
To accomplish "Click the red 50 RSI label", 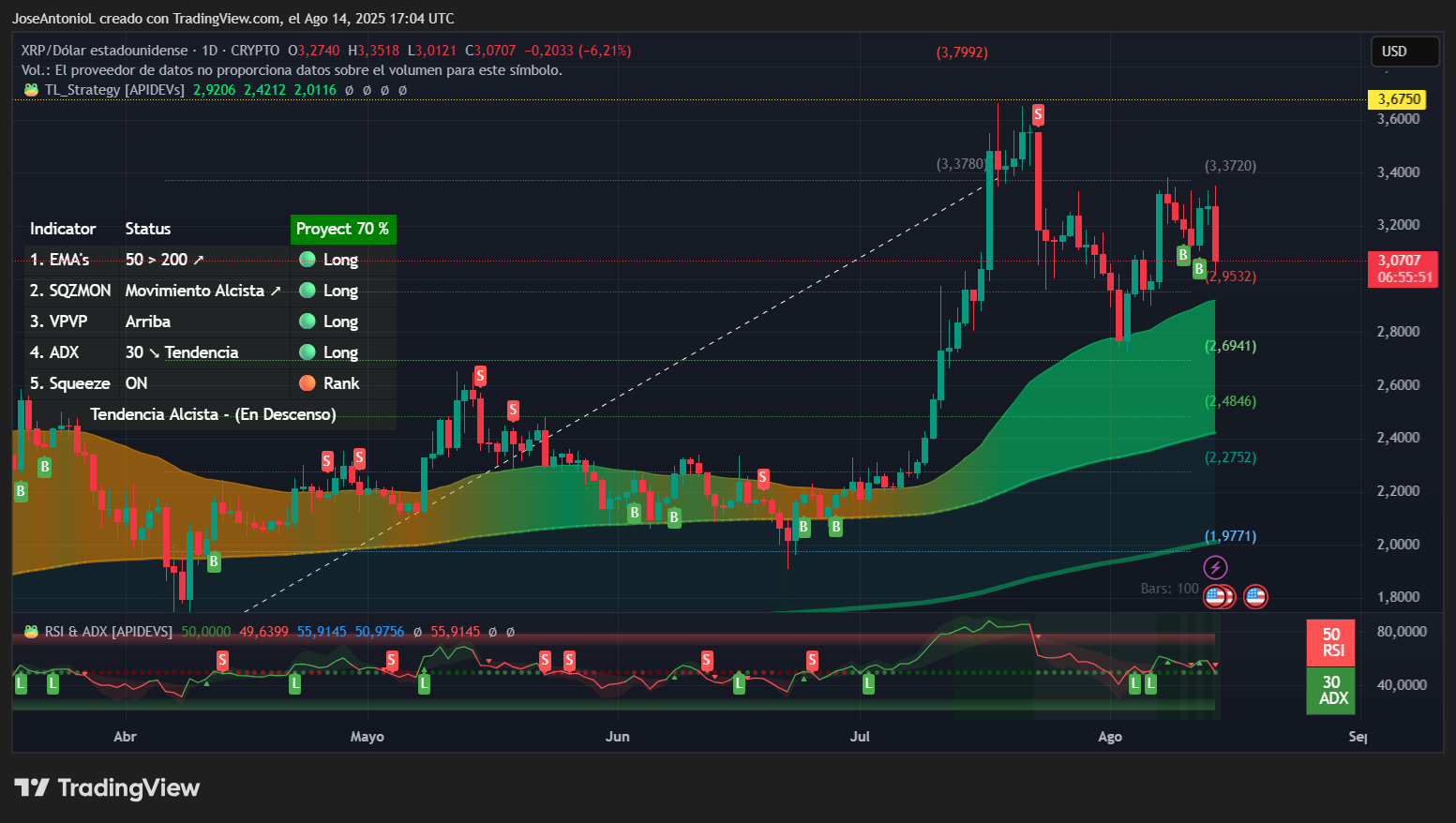I will 1330,643.
